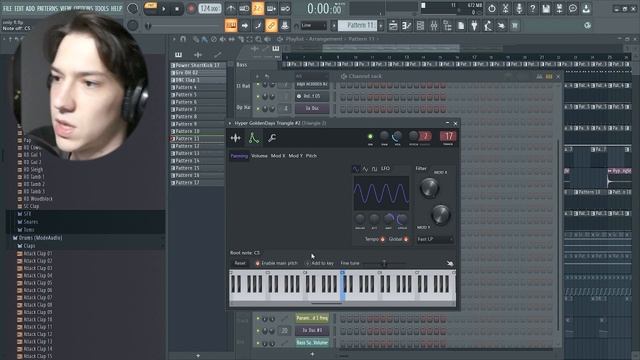640x360 pixels.
Task: Select the triangle LFO shape icon
Action: click(x=365, y=169)
